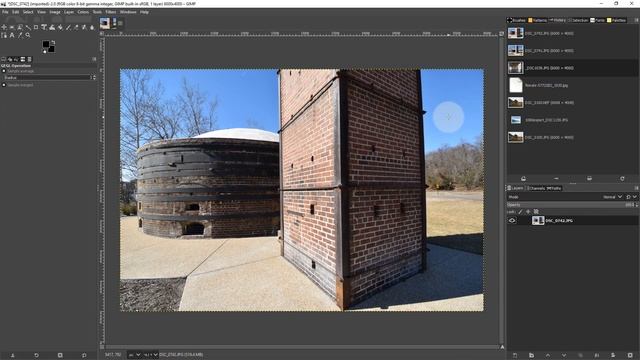Open the layer mode group switch dropdown

[x=631, y=197]
